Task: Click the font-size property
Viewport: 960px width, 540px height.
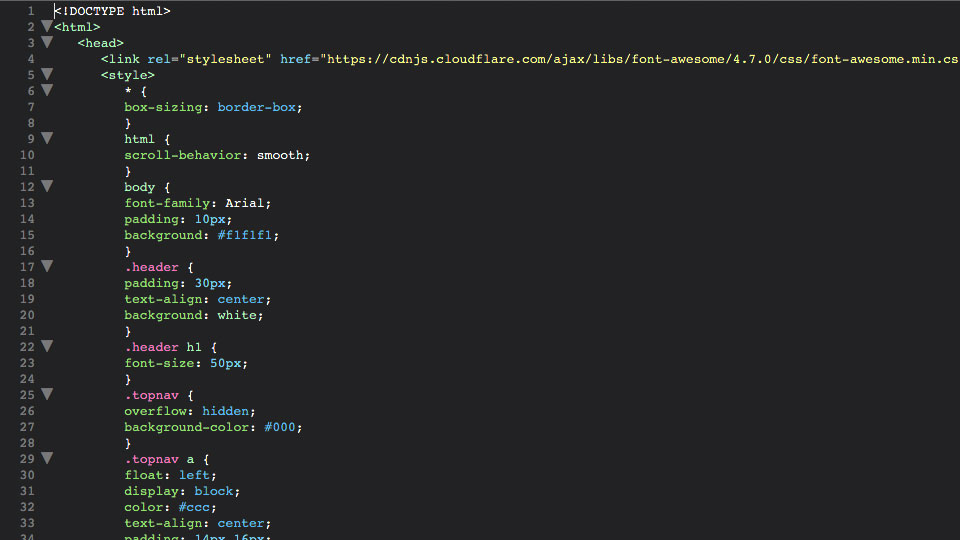Action: point(159,363)
